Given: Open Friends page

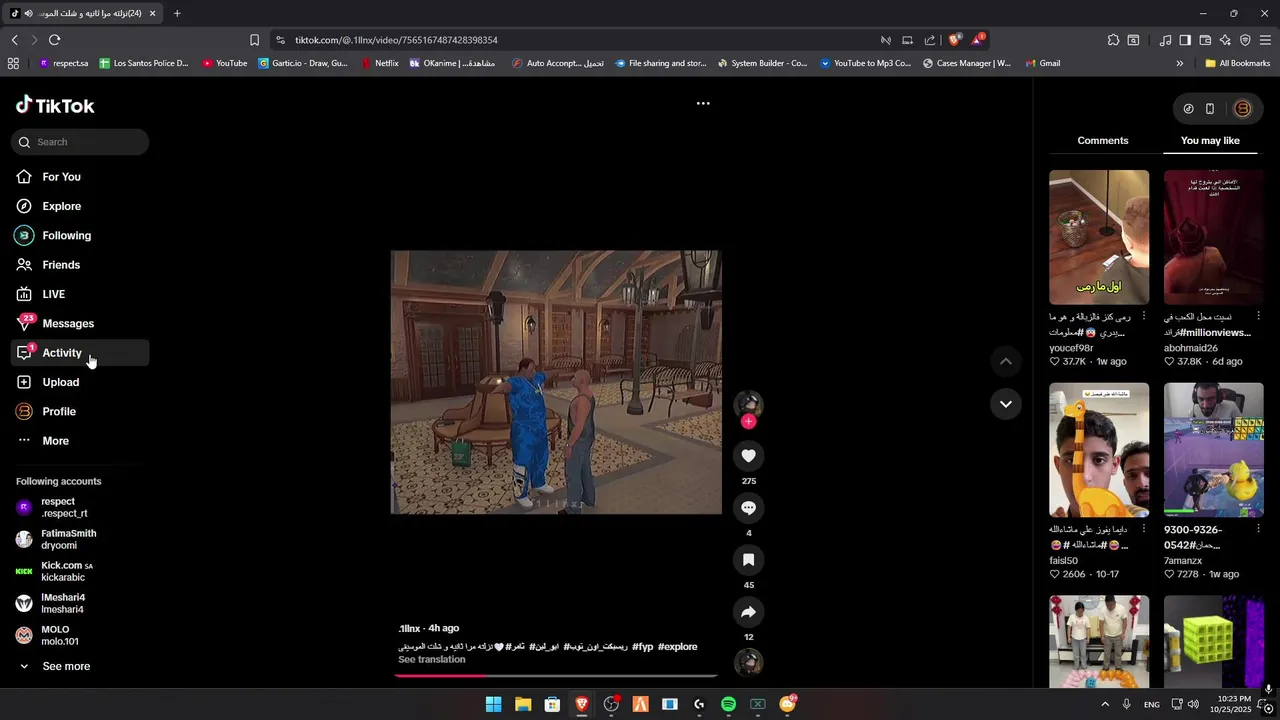Looking at the screenshot, I should (x=80, y=265).
